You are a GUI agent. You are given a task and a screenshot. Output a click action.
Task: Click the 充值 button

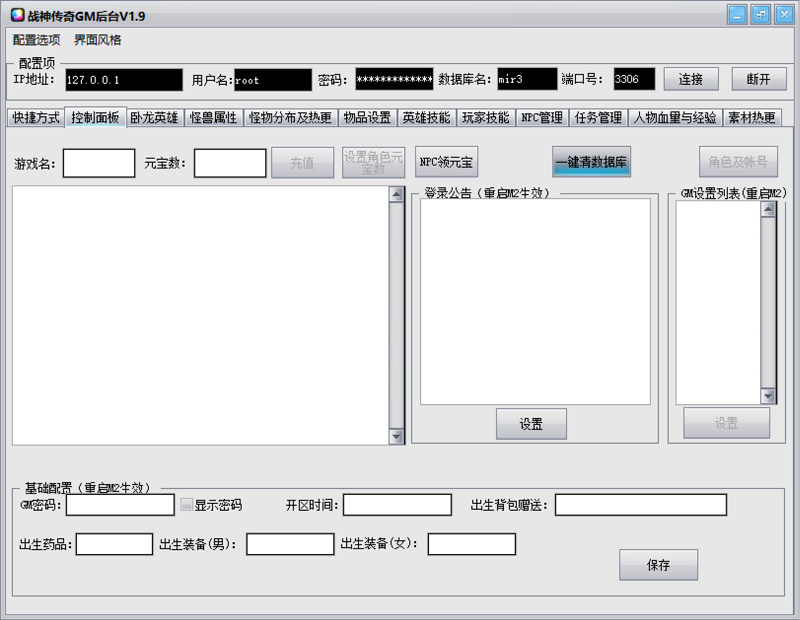303,163
